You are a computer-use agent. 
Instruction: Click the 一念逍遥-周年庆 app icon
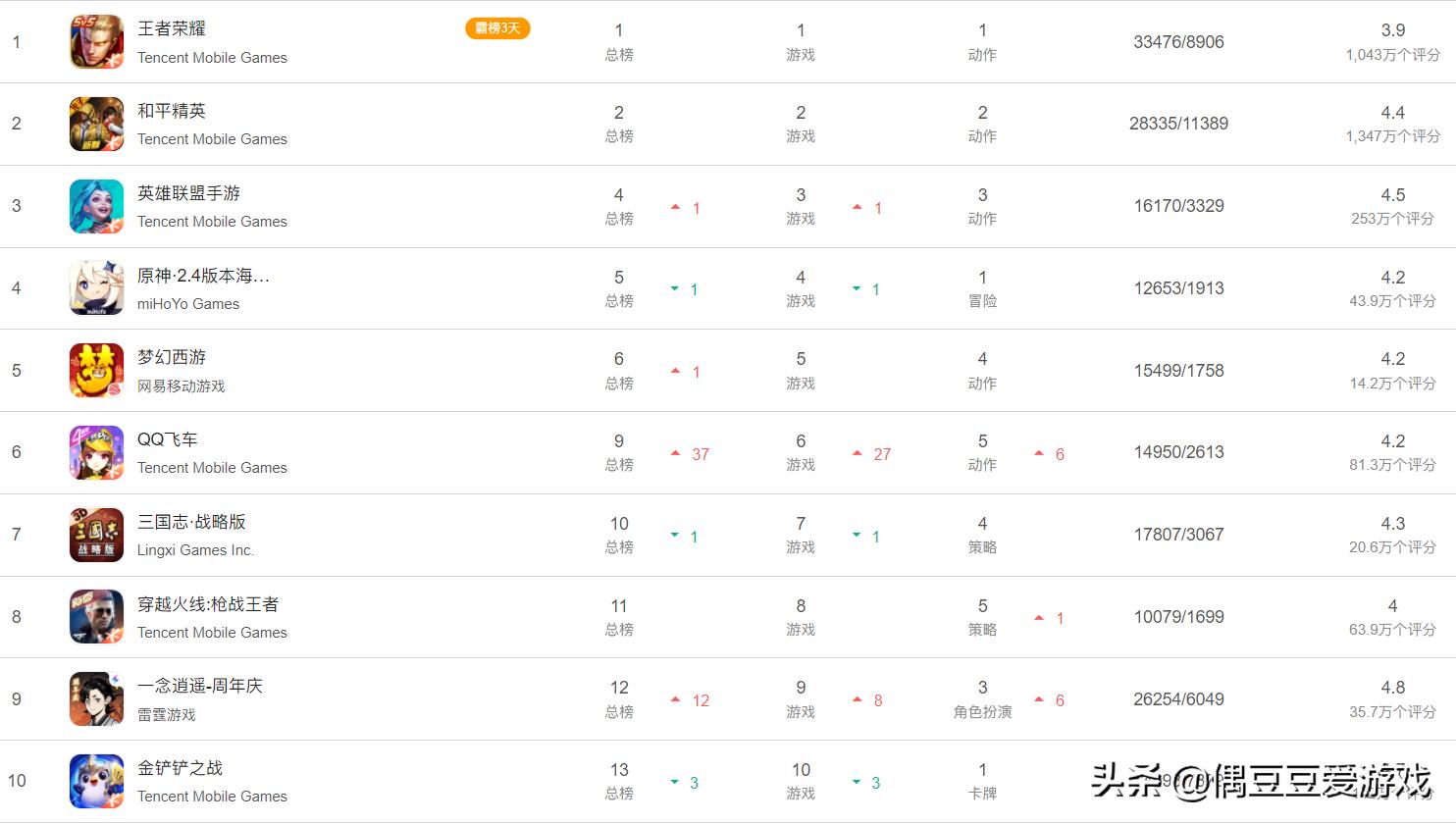pos(96,698)
